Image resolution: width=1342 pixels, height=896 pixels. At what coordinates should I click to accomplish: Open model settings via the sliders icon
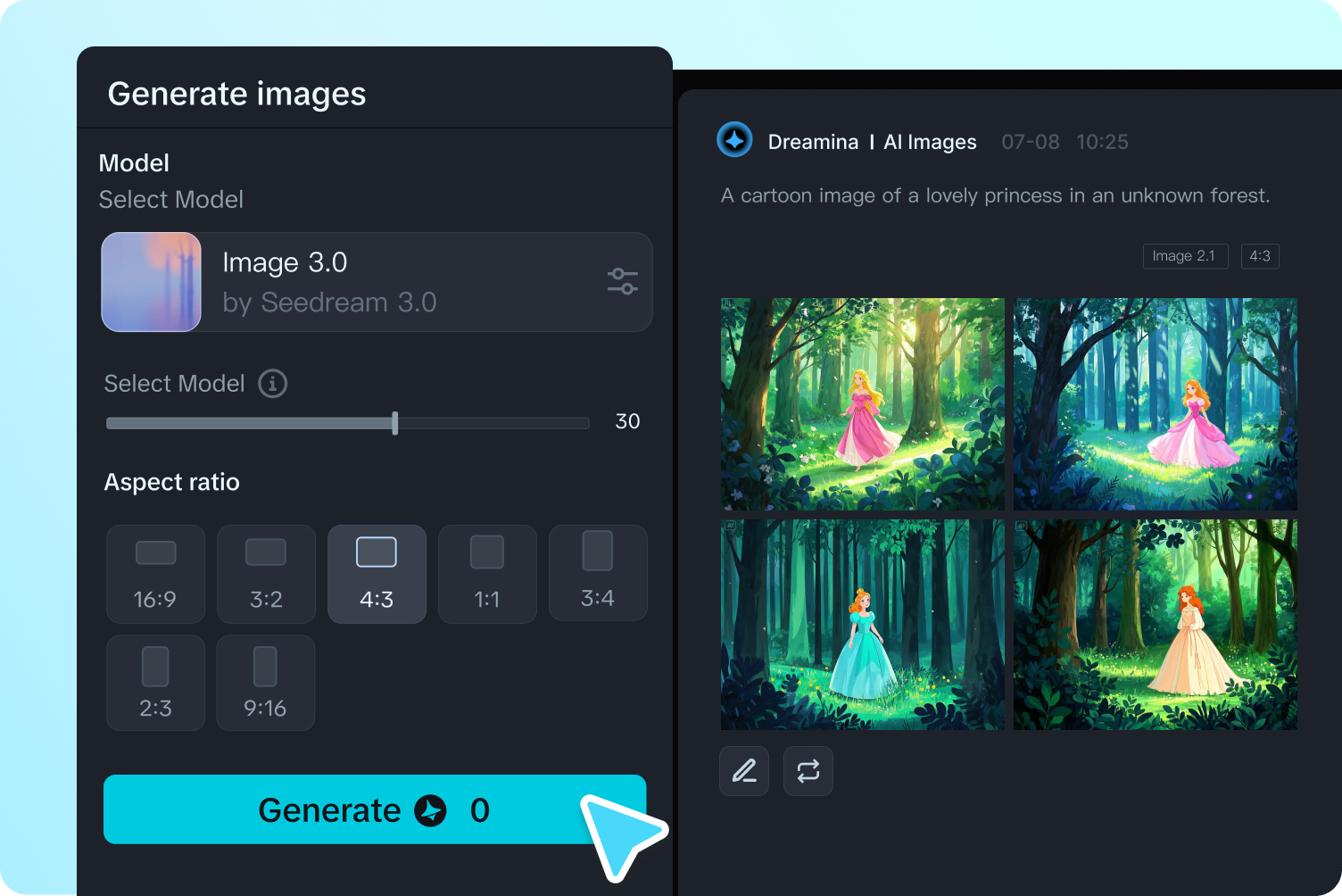point(622,281)
